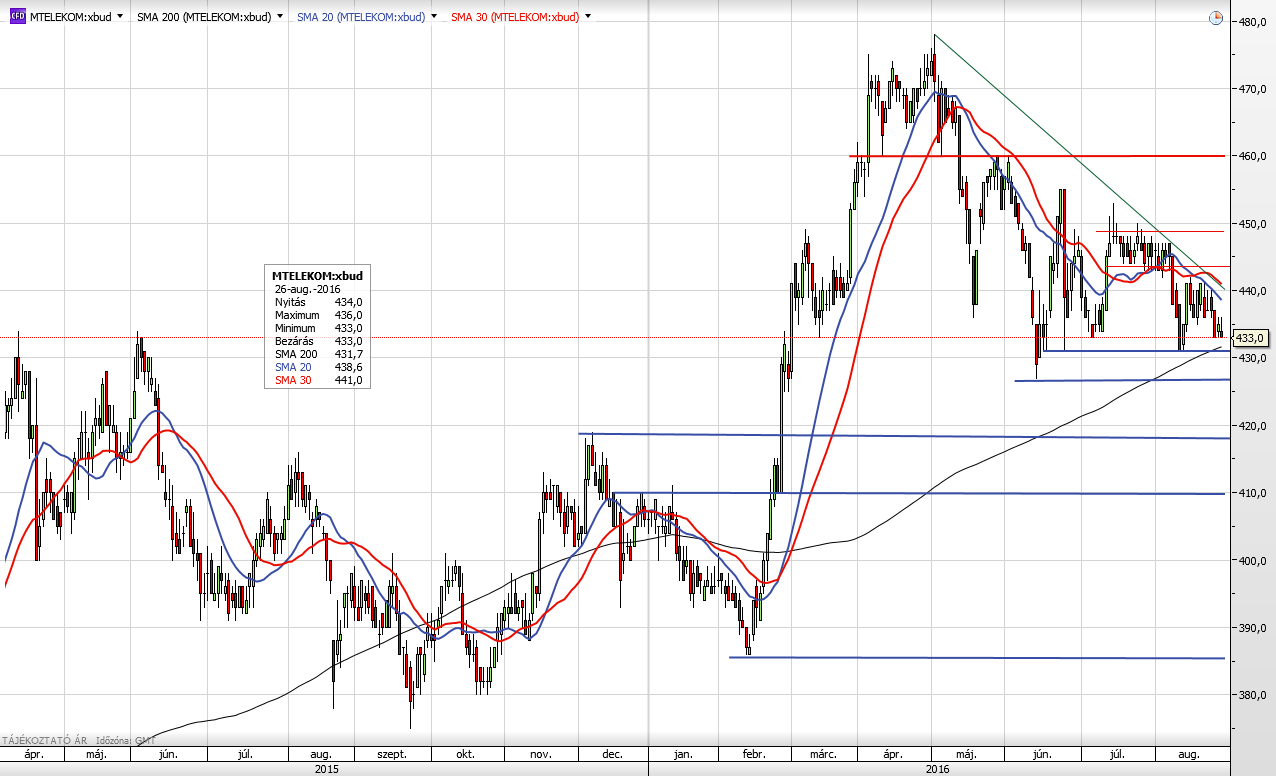Click the 380,0 price axis label
Image resolution: width=1276 pixels, height=776 pixels.
tap(1253, 695)
